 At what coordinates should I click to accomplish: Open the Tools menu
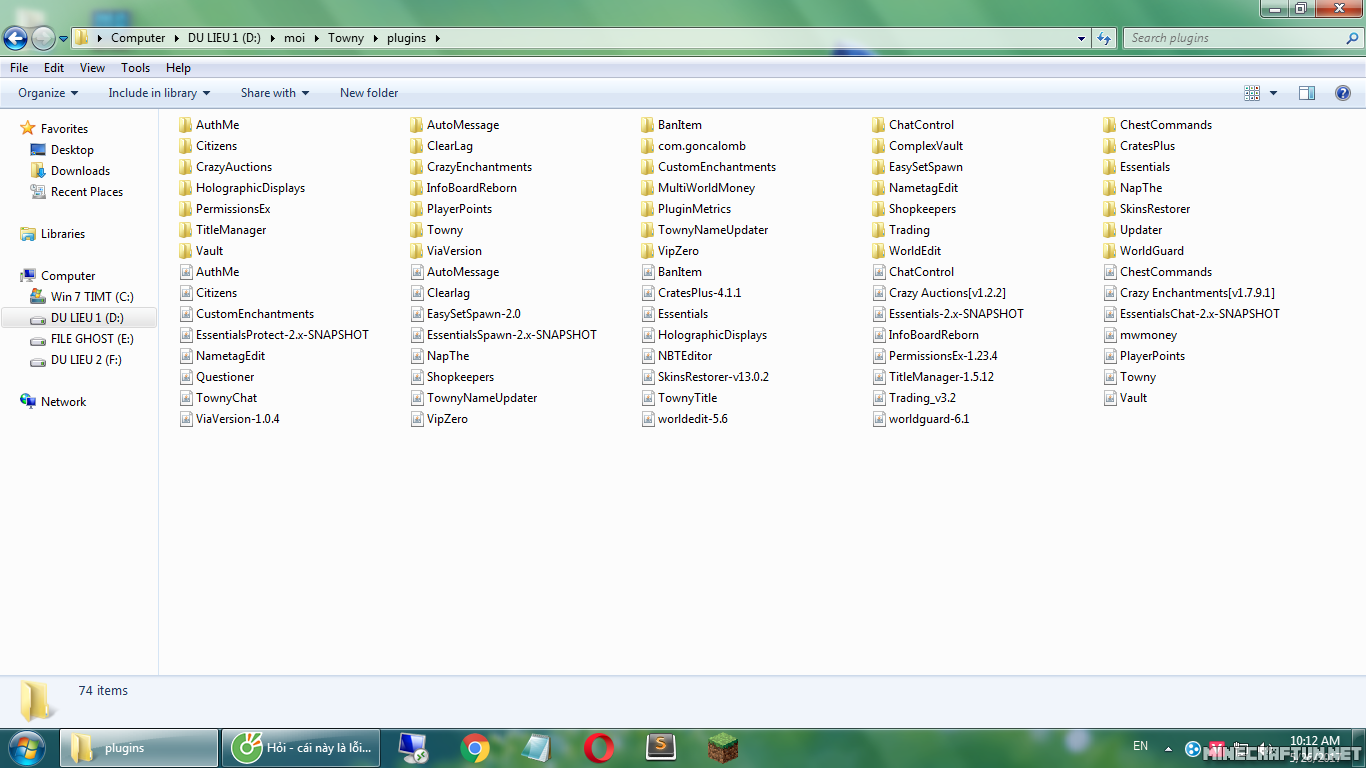[136, 68]
